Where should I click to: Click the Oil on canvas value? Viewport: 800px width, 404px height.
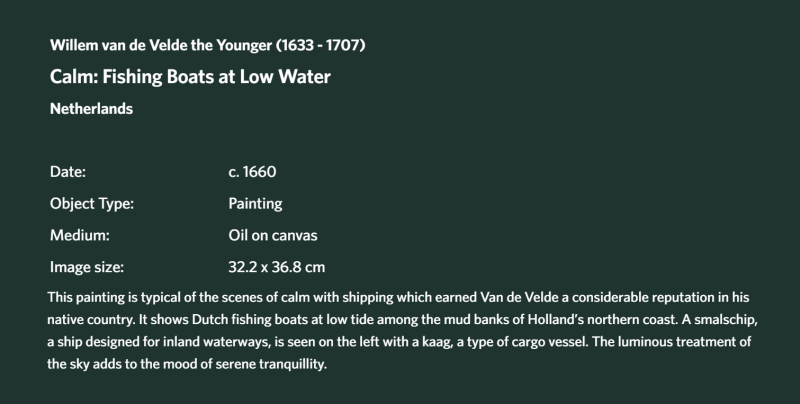[273, 236]
